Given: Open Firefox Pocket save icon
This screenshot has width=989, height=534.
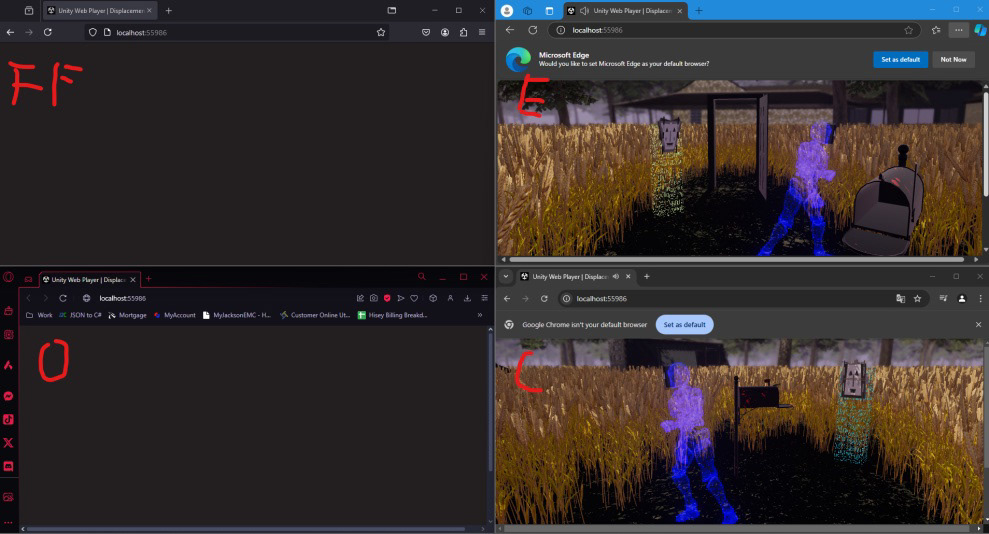Looking at the screenshot, I should pyautogui.click(x=426, y=32).
